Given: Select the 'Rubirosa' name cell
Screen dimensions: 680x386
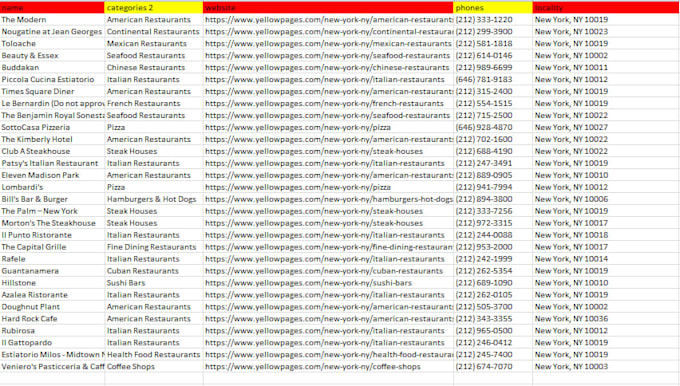Looking at the screenshot, I should point(52,331).
